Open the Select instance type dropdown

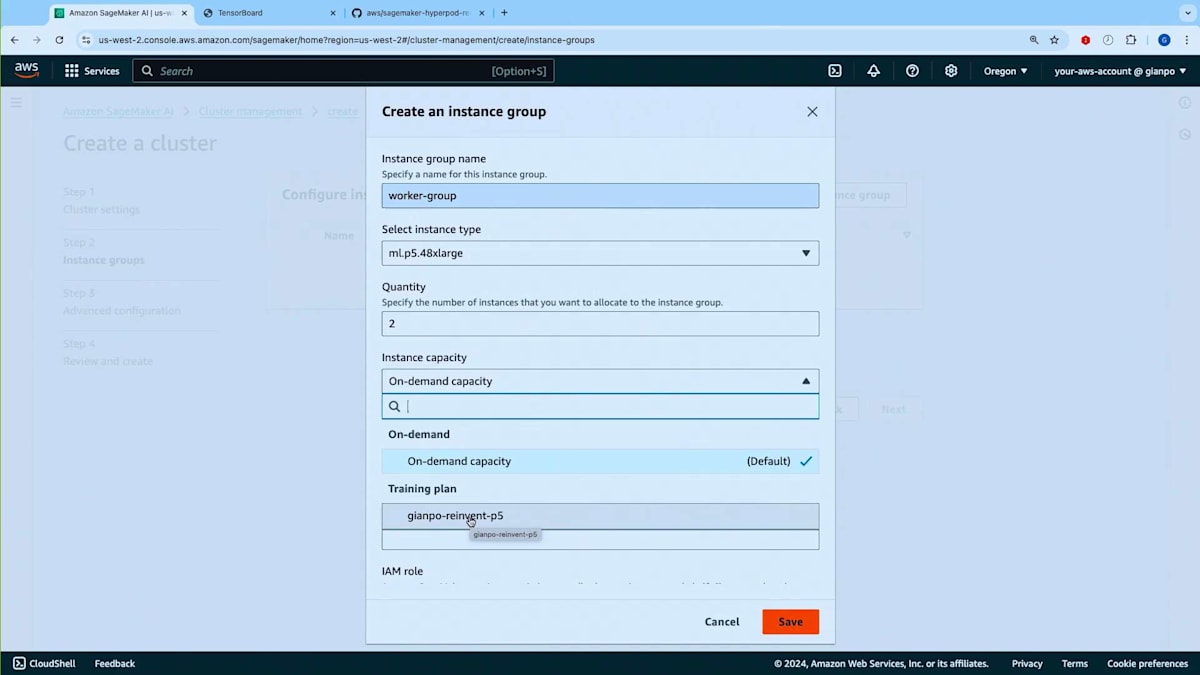coord(600,253)
